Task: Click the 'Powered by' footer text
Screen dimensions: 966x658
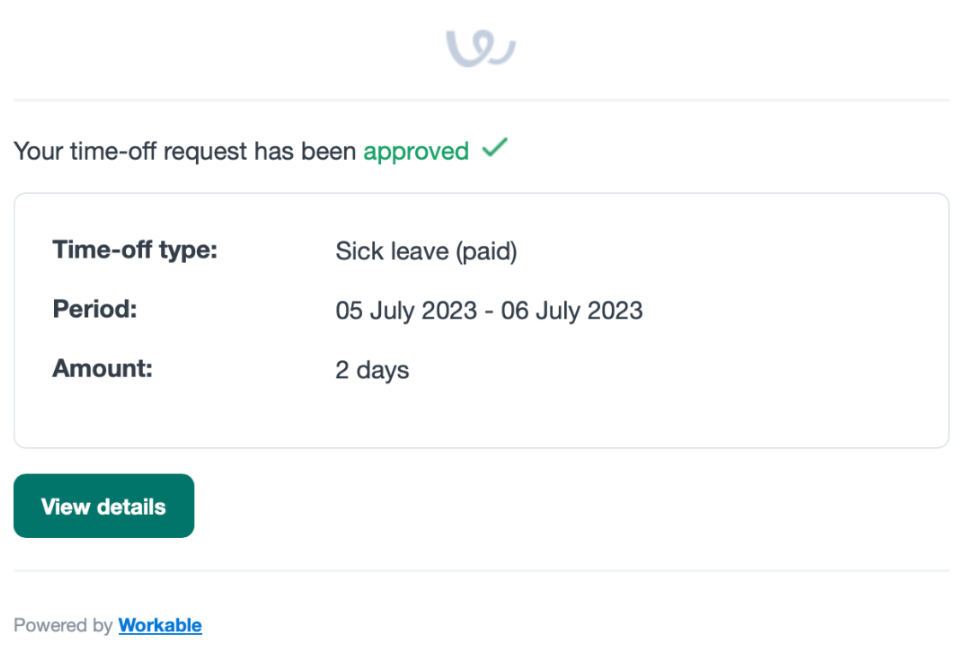Action: pyautogui.click(x=63, y=626)
